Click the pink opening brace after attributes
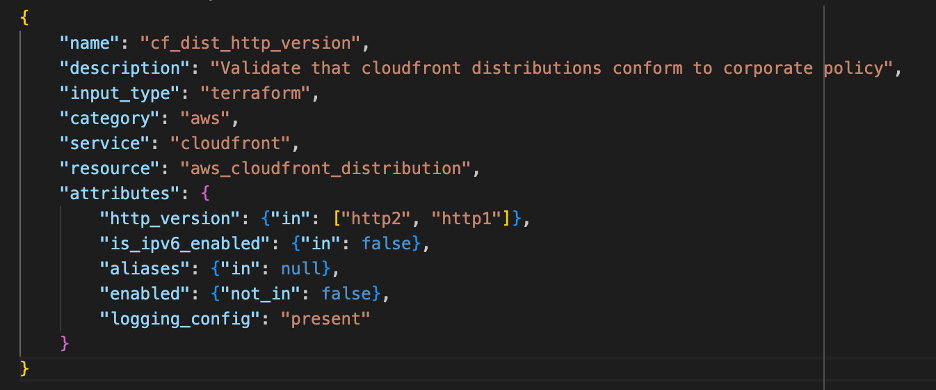The width and height of the screenshot is (936, 390). (x=205, y=194)
